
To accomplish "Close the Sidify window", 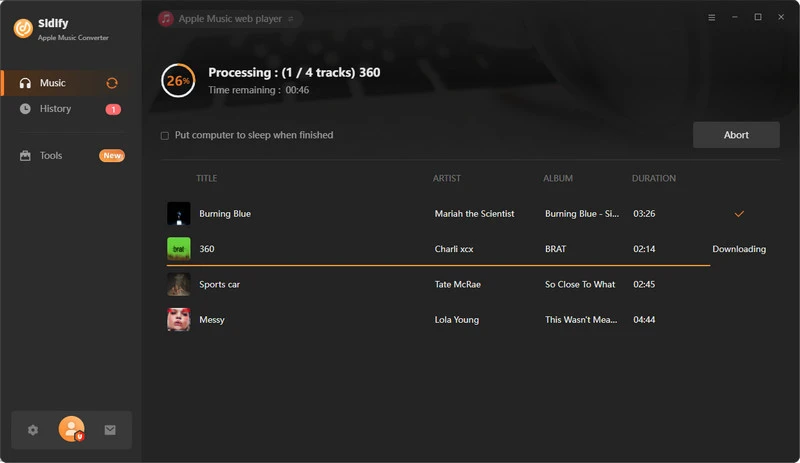I will (781, 17).
